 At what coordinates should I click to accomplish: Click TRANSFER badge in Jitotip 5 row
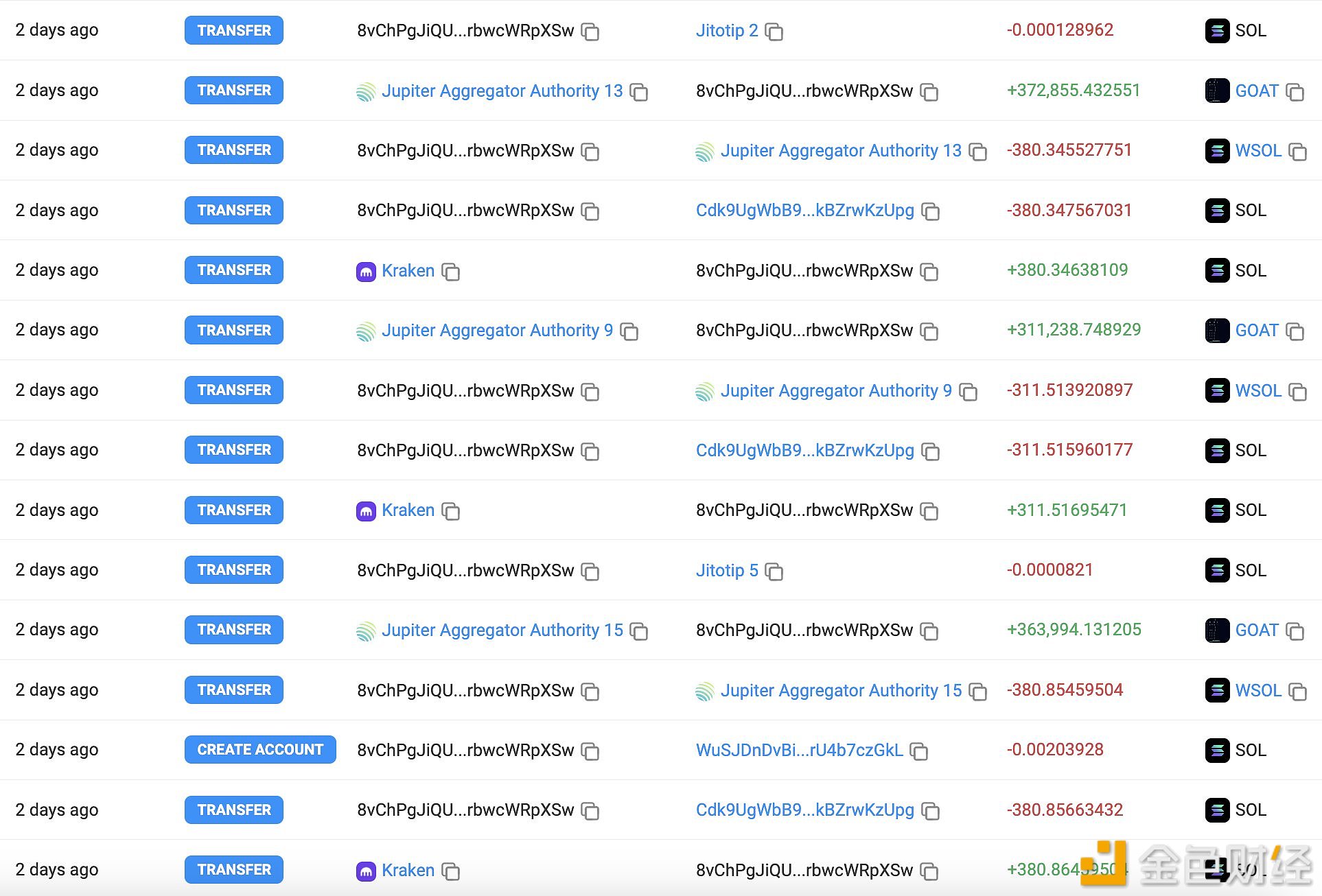coord(234,569)
